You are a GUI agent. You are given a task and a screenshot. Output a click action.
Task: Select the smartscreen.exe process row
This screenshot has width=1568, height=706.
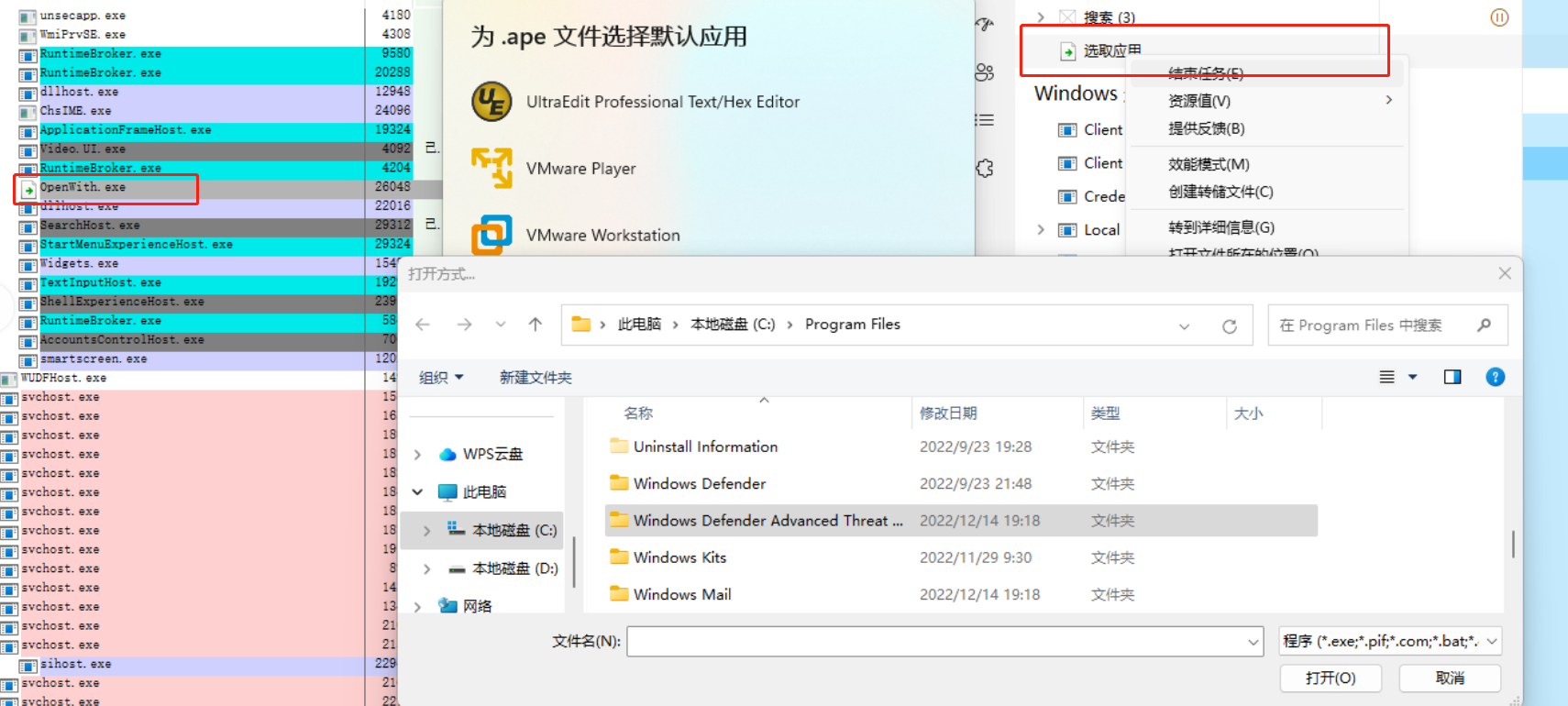click(x=206, y=359)
